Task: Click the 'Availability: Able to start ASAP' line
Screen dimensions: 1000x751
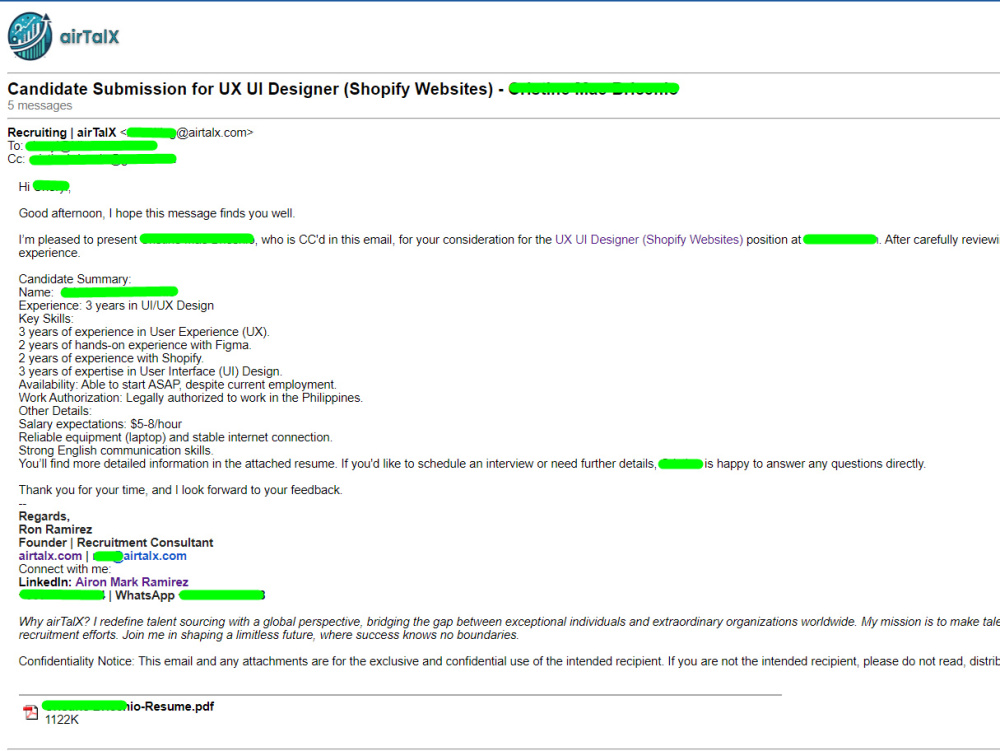Action: point(178,384)
